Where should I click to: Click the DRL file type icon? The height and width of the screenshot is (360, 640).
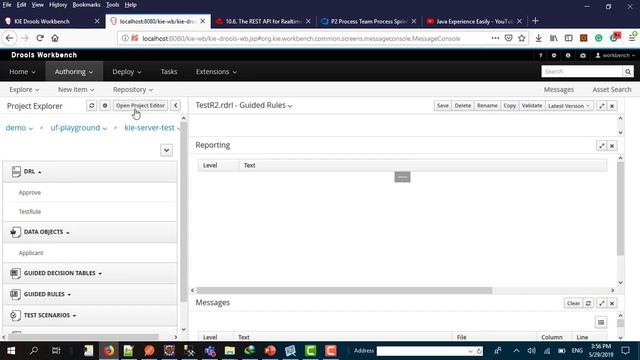pyautogui.click(x=16, y=172)
